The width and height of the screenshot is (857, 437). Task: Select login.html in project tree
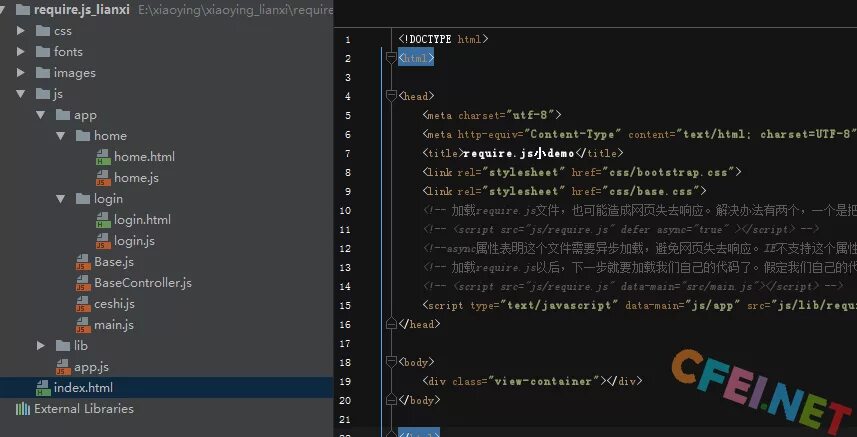(142, 220)
